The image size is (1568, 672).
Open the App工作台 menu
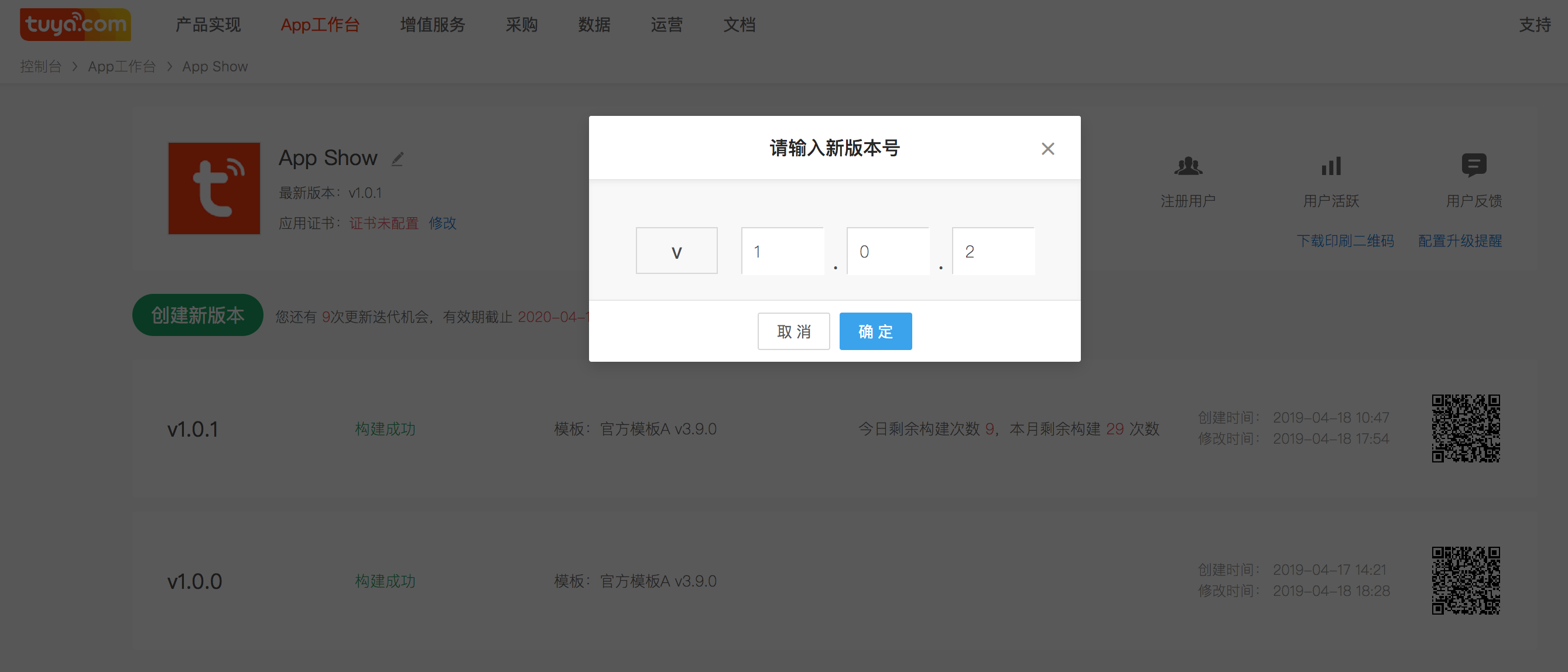pos(320,25)
